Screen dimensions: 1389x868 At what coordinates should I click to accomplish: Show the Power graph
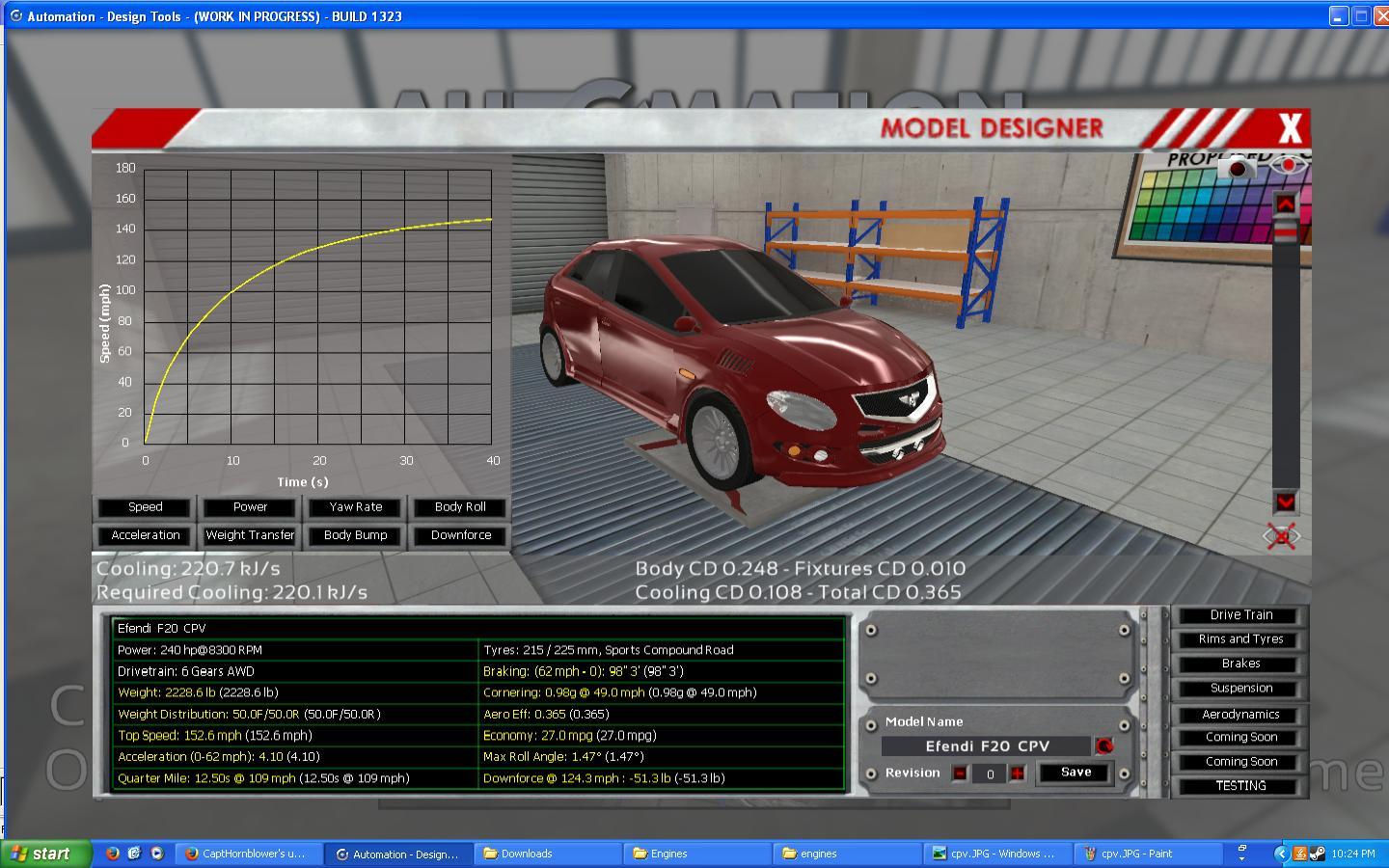tap(250, 507)
